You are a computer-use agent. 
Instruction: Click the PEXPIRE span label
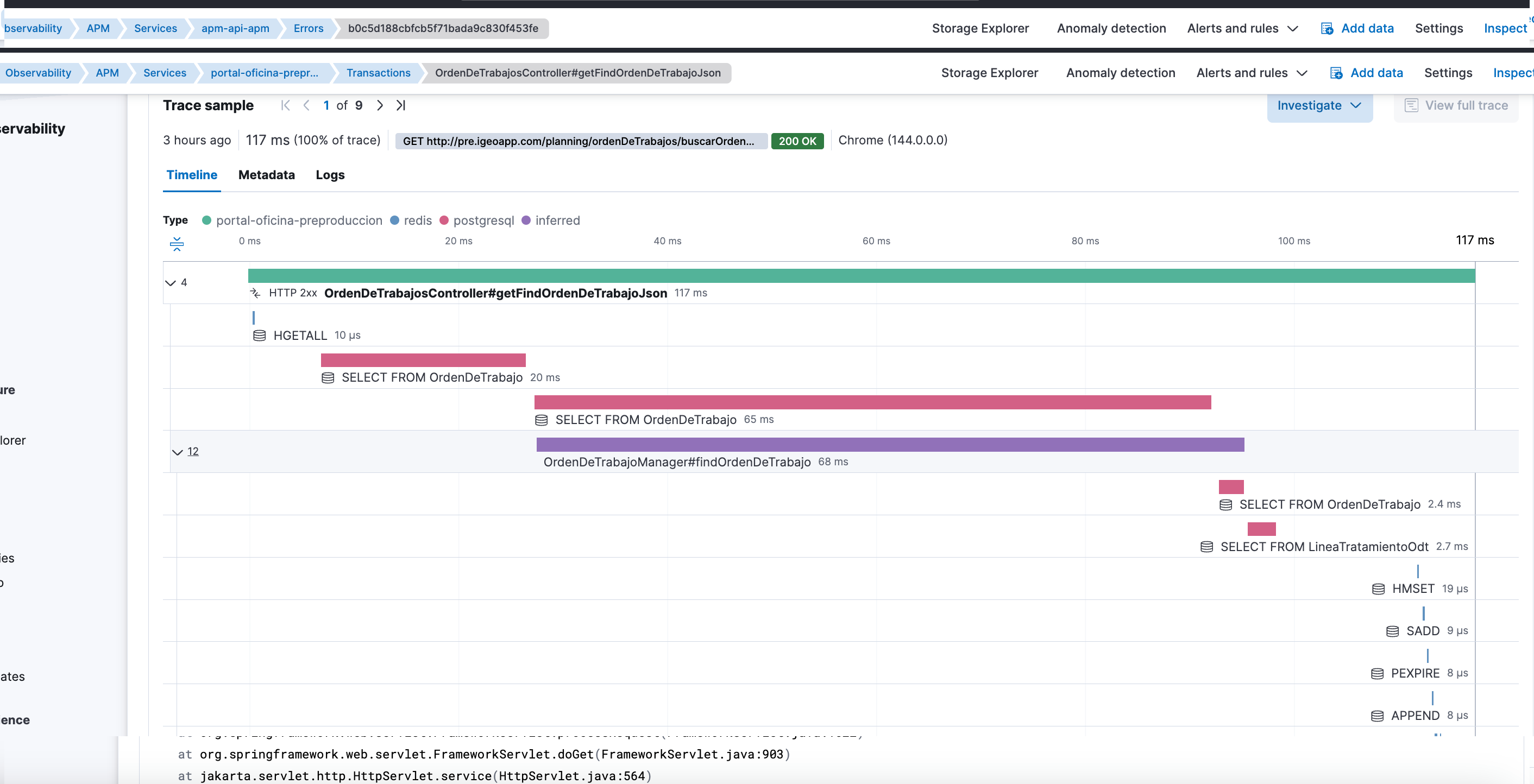(1414, 674)
